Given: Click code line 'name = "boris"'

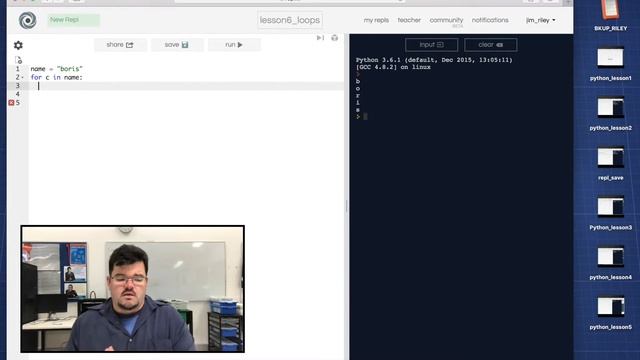Looking at the screenshot, I should [x=57, y=69].
